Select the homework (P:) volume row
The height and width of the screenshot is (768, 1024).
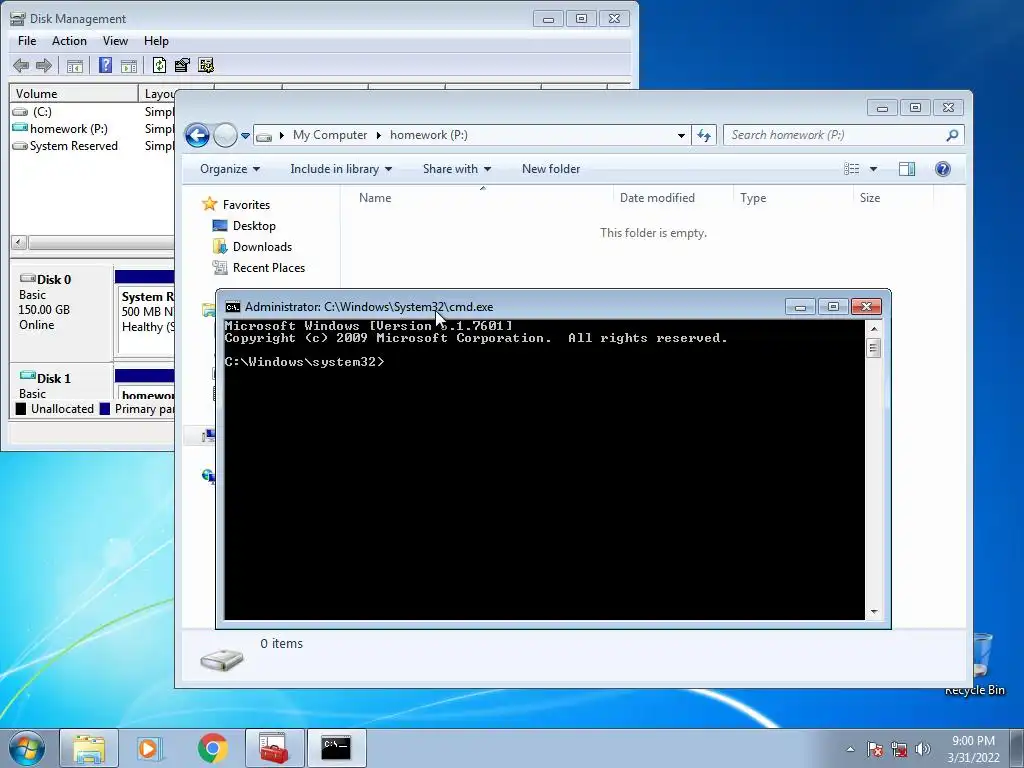click(x=91, y=129)
